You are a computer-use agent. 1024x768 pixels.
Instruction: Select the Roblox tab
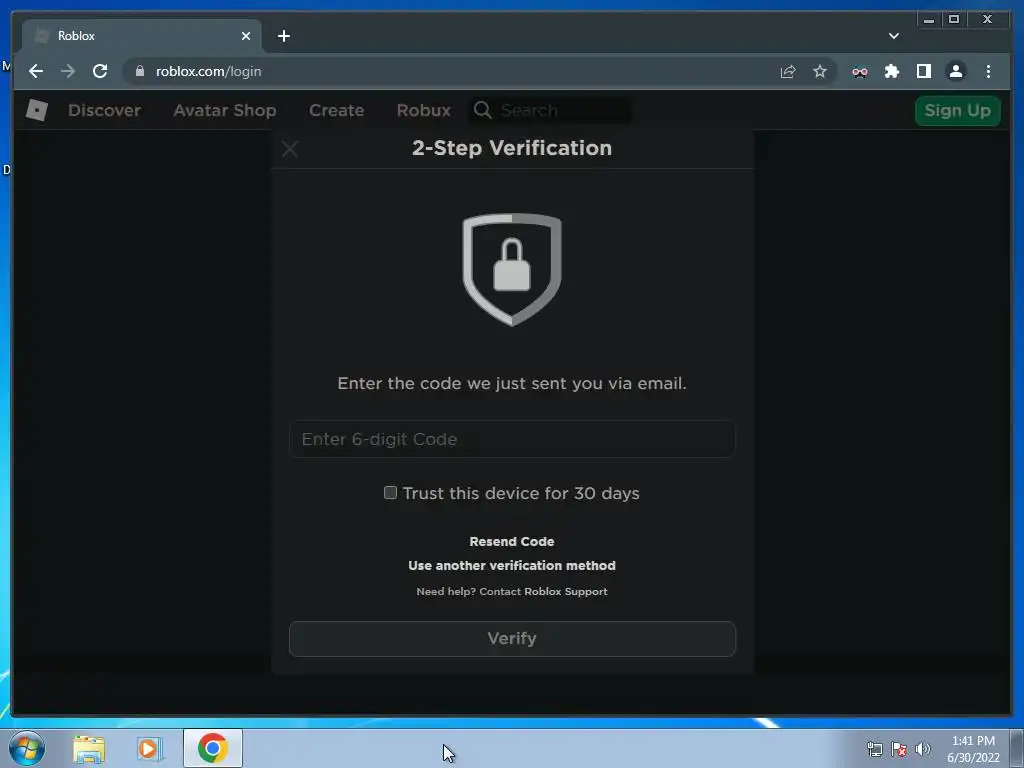click(x=142, y=36)
